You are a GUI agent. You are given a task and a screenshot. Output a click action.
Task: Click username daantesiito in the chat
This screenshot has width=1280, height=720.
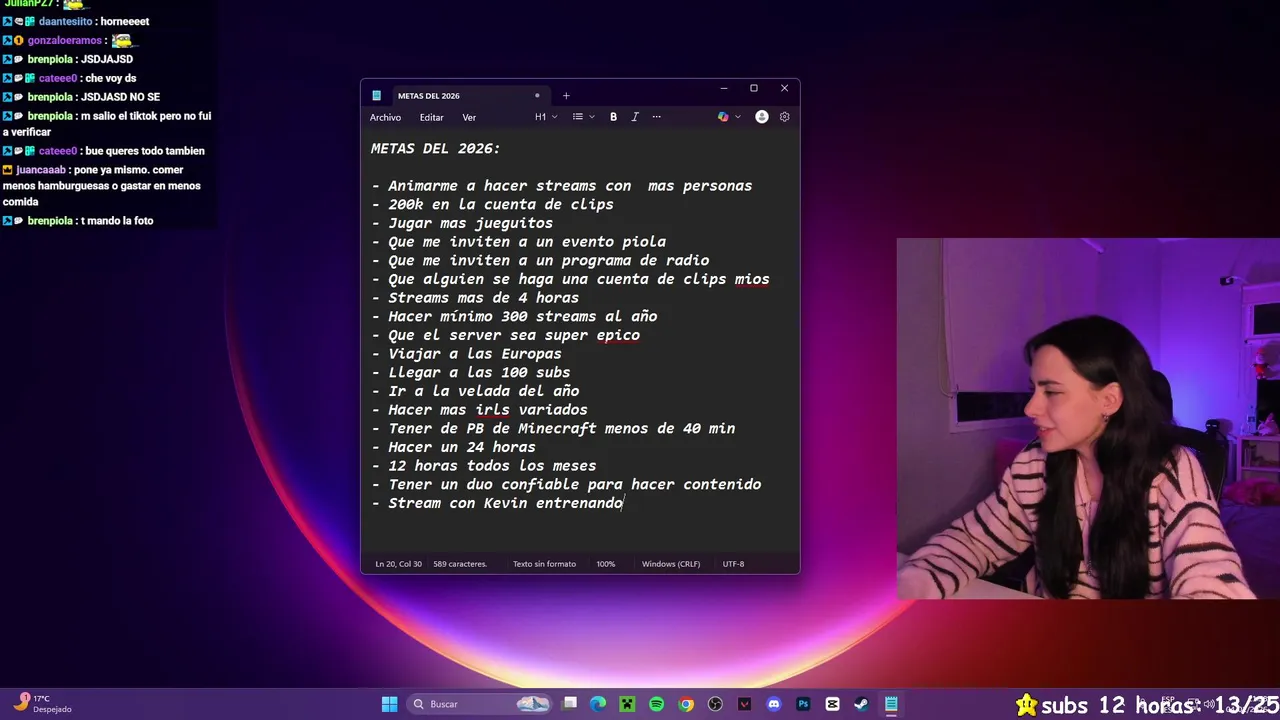(65, 21)
